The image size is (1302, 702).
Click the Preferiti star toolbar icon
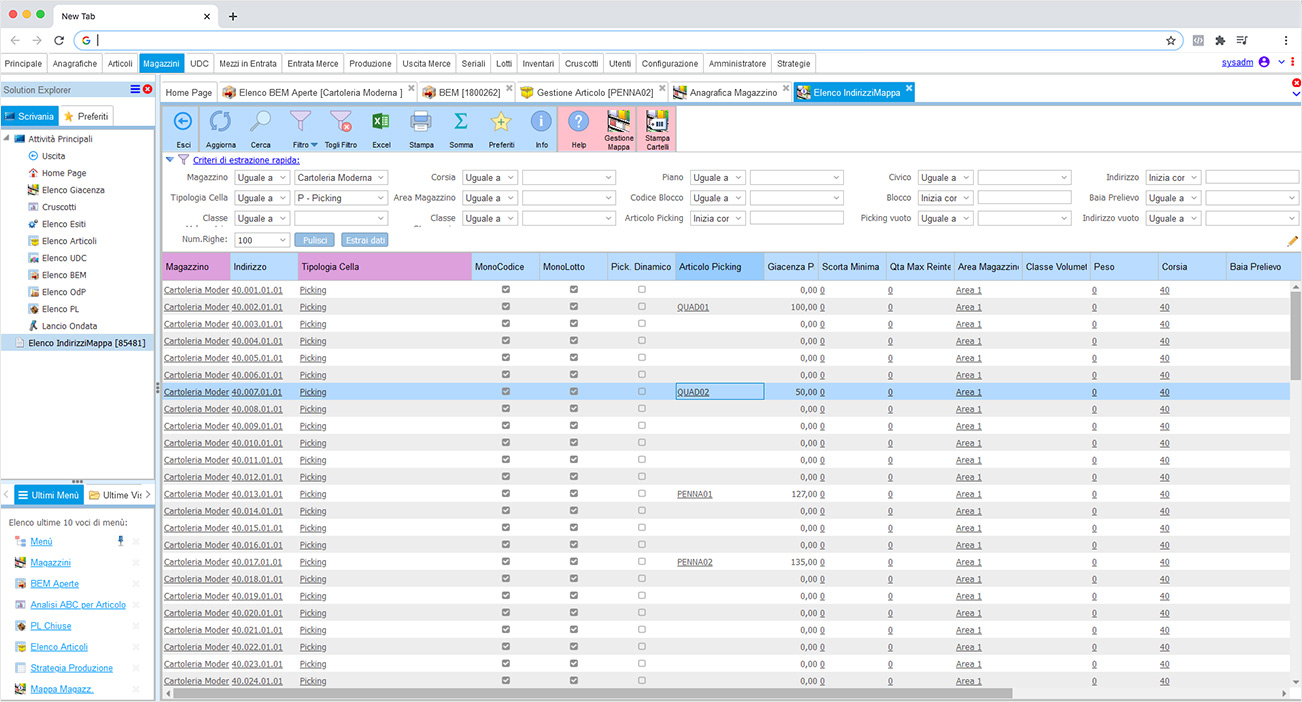[x=501, y=121]
